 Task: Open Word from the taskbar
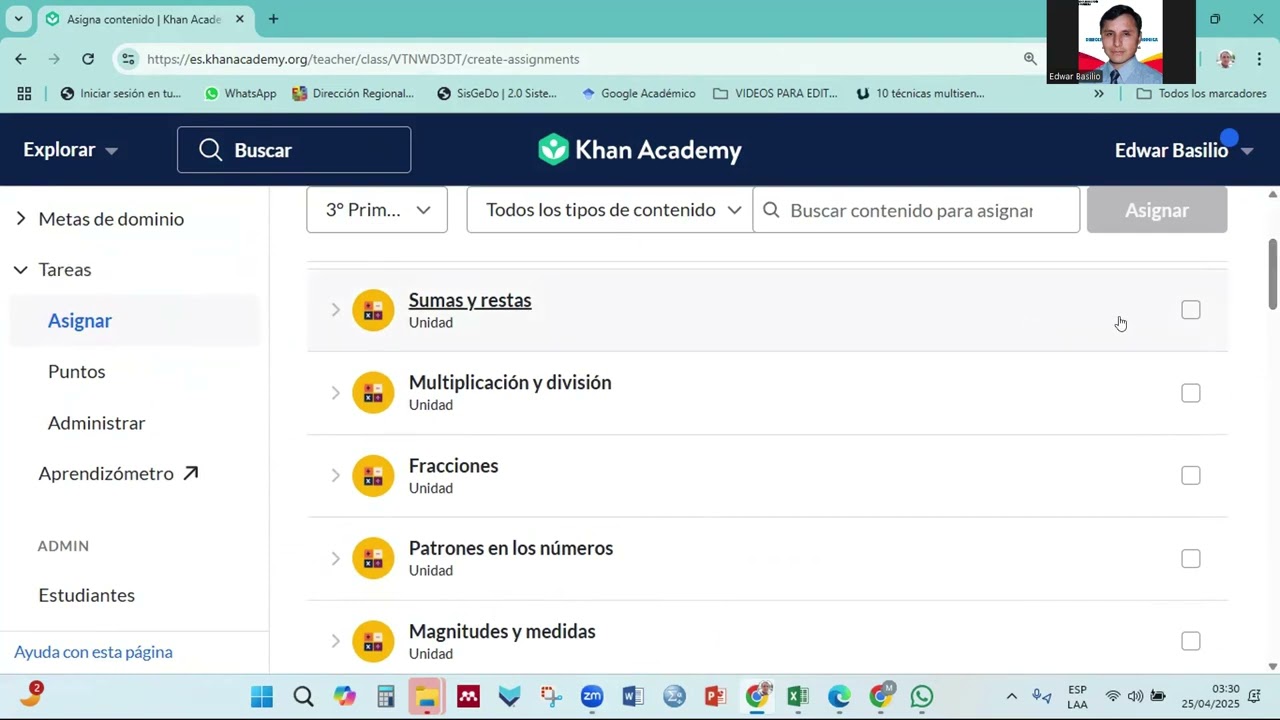(x=633, y=696)
